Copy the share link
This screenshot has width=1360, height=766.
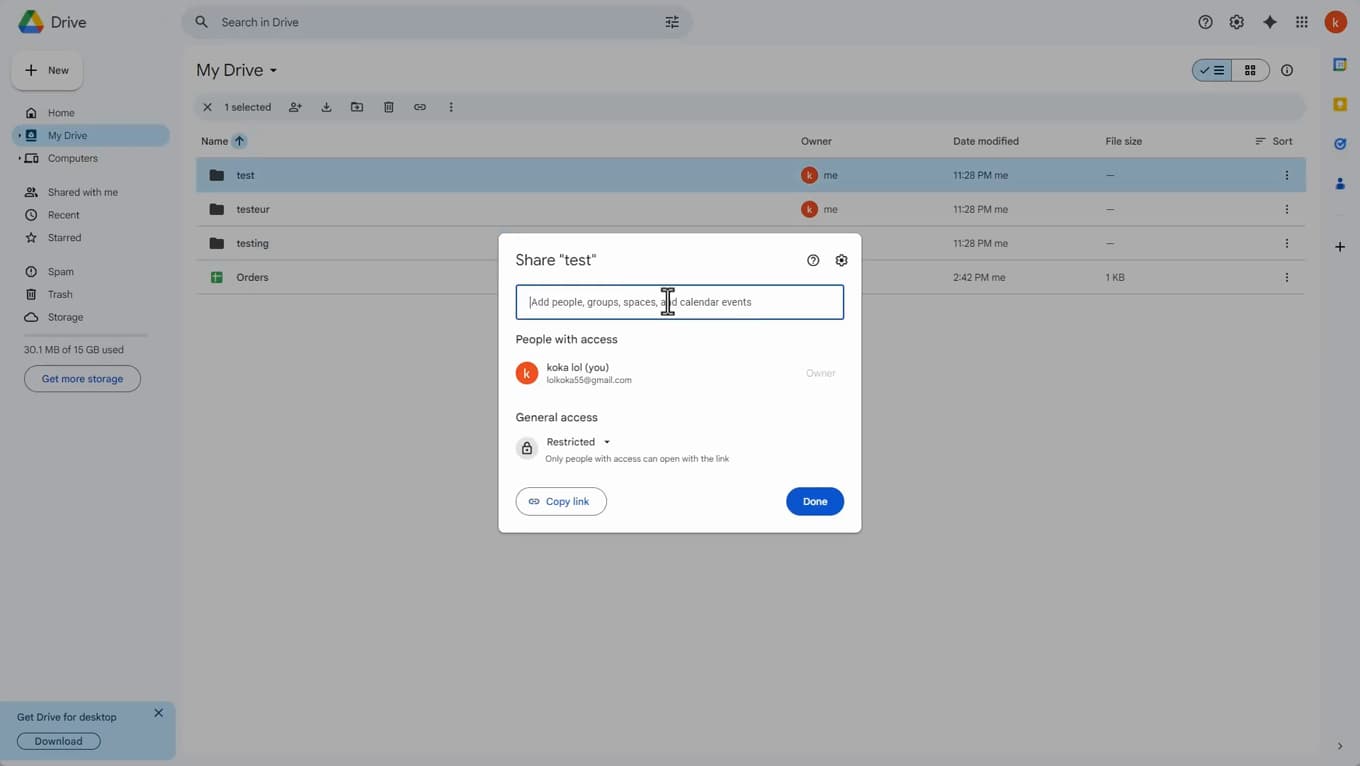pyautogui.click(x=561, y=501)
